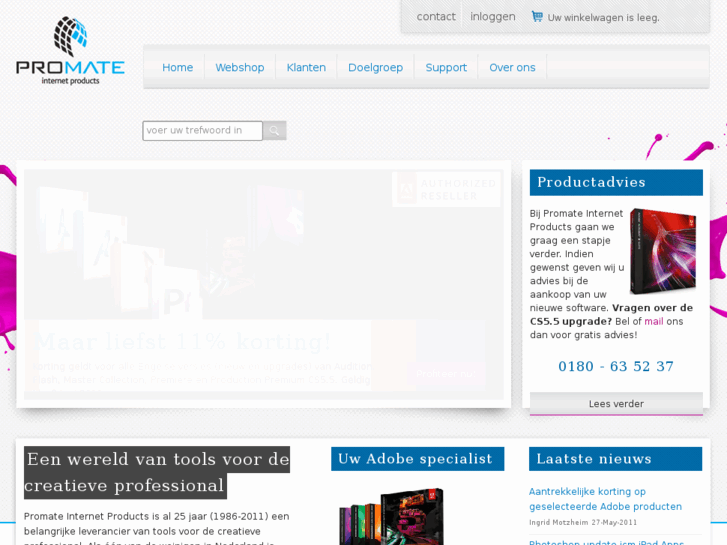The width and height of the screenshot is (727, 545).
Task: Click the Adobe CS5.5 box image in Productadvies
Action: click(663, 251)
